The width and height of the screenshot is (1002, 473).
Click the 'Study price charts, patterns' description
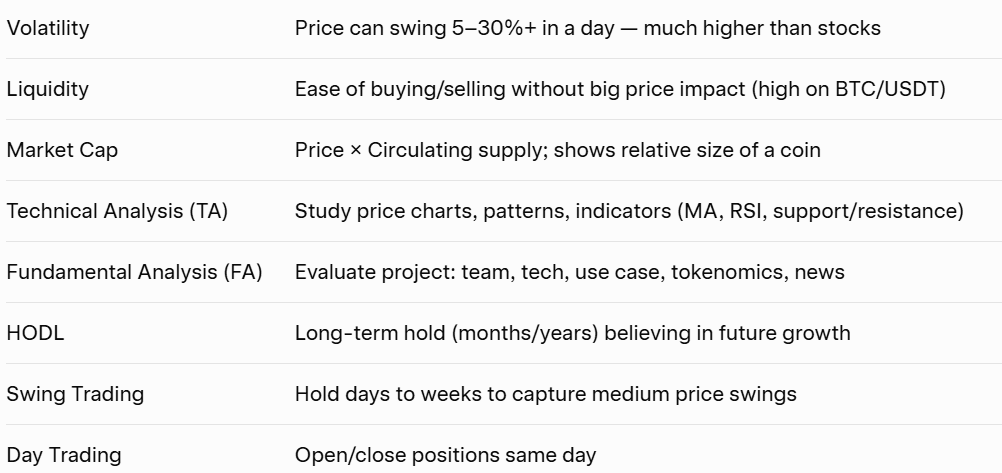(x=480, y=211)
